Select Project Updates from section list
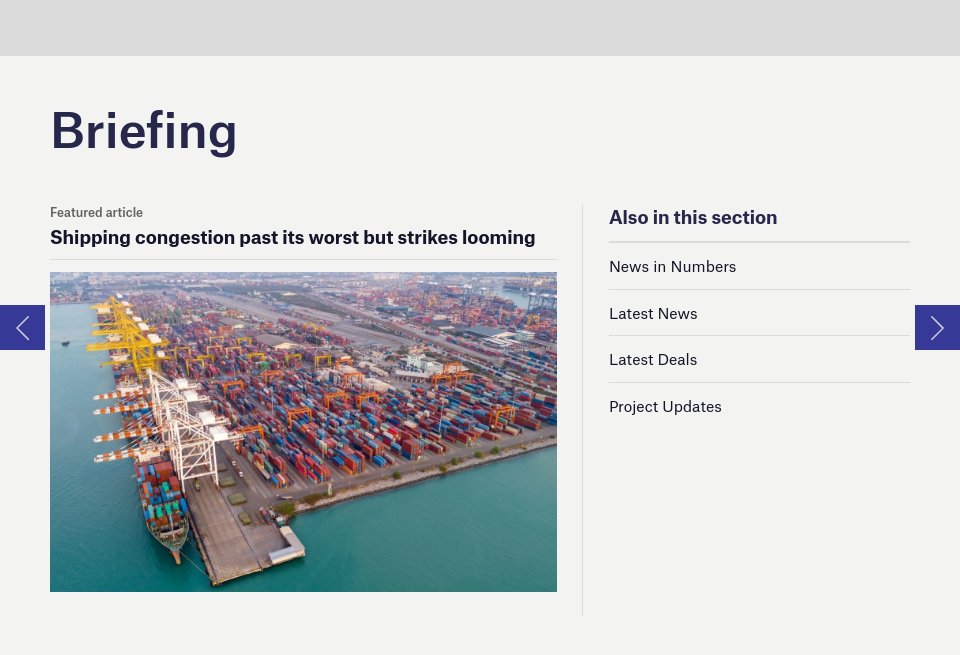 click(665, 406)
